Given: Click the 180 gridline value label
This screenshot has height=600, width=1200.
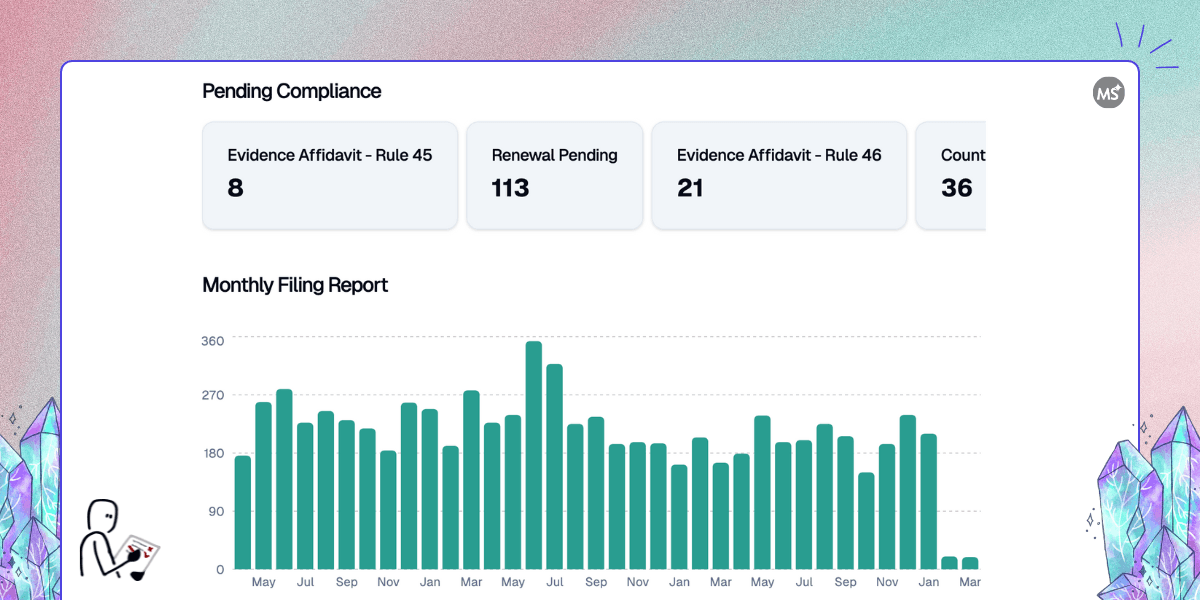Looking at the screenshot, I should pos(214,454).
